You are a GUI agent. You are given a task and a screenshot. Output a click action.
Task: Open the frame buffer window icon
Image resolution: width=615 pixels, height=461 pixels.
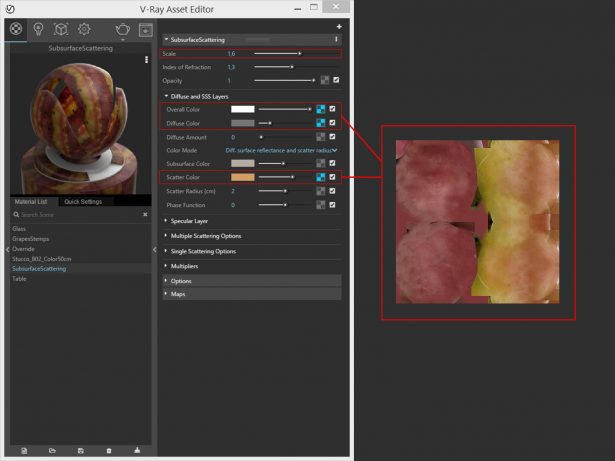click(x=146, y=30)
